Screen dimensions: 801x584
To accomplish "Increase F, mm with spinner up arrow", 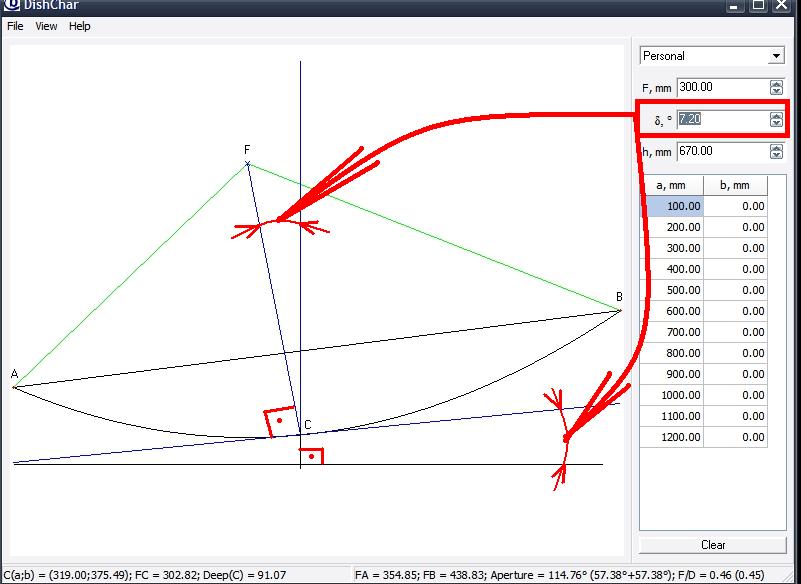I will pos(776,84).
